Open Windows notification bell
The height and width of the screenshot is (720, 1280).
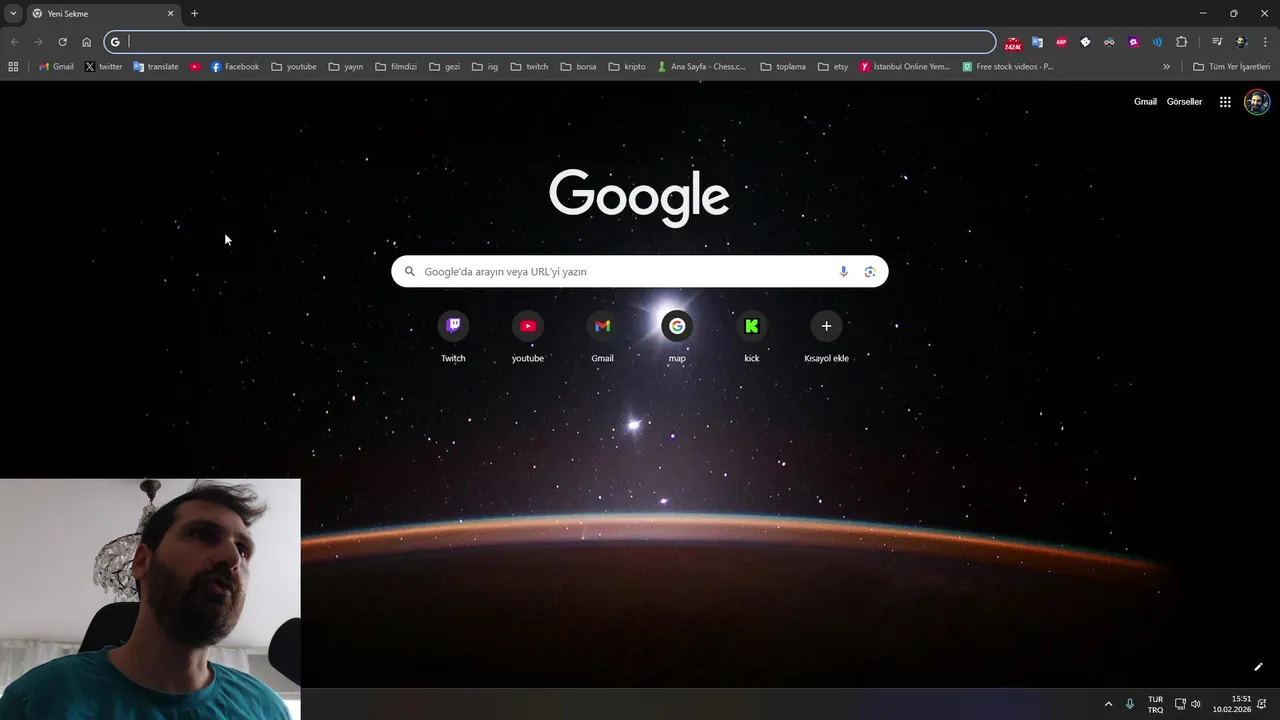pos(1262,704)
